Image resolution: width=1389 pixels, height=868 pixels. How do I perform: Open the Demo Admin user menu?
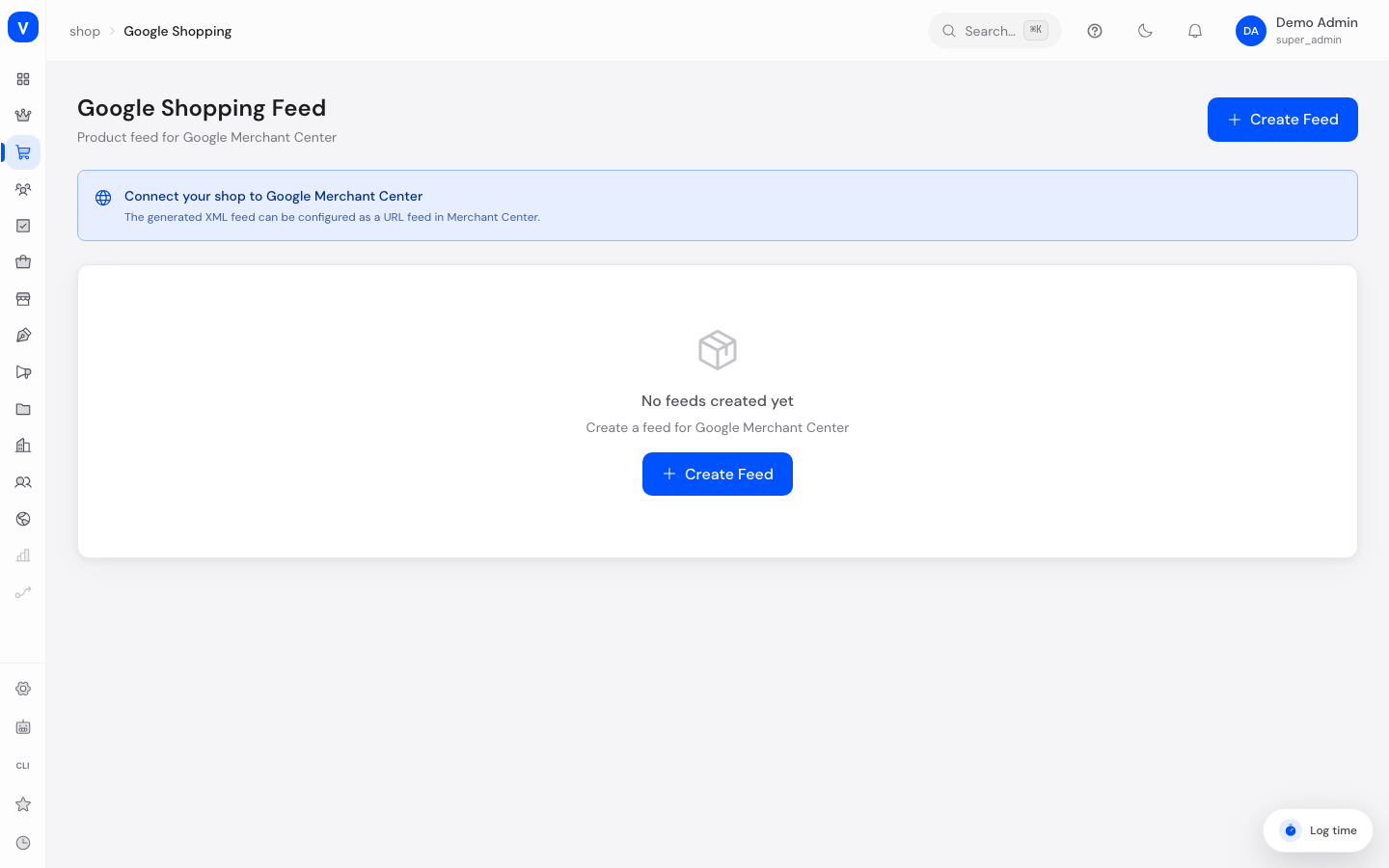coord(1296,31)
